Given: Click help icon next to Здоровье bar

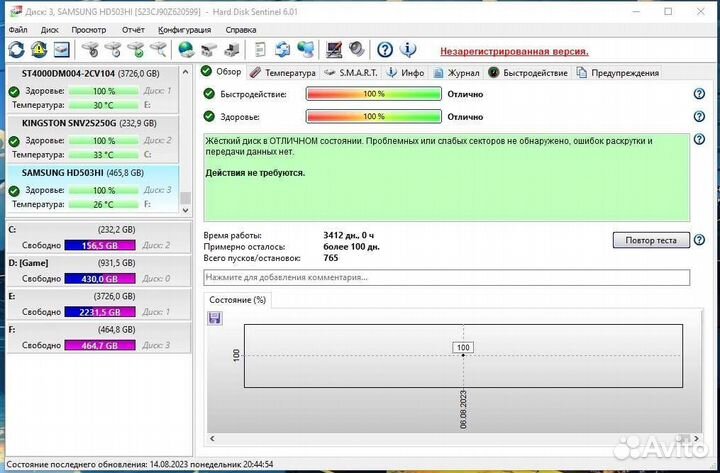Looking at the screenshot, I should [699, 116].
